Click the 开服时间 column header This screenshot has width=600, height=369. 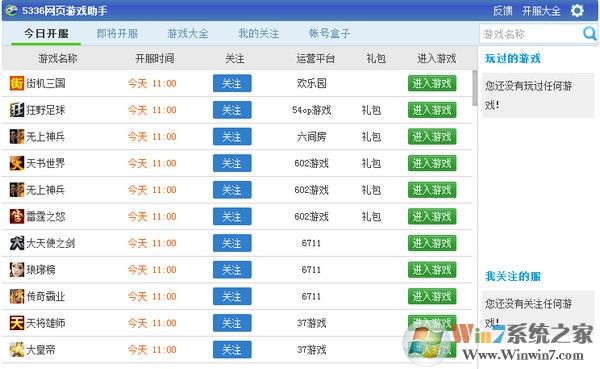click(x=155, y=58)
